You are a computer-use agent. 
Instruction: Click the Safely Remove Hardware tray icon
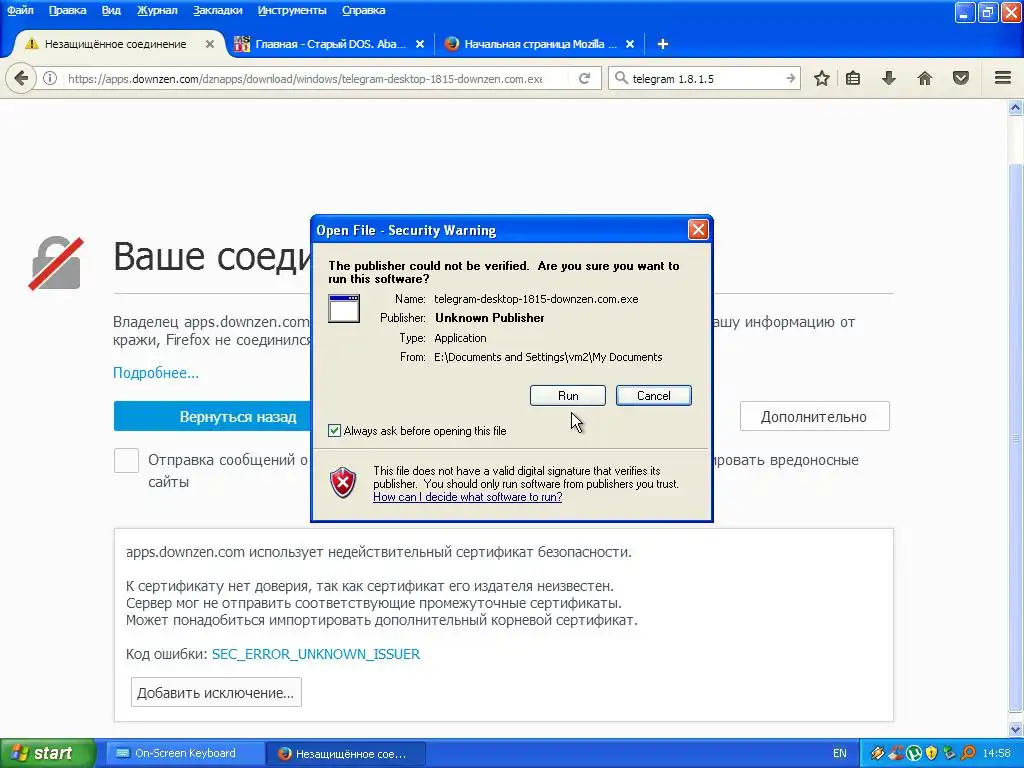[x=950, y=754]
